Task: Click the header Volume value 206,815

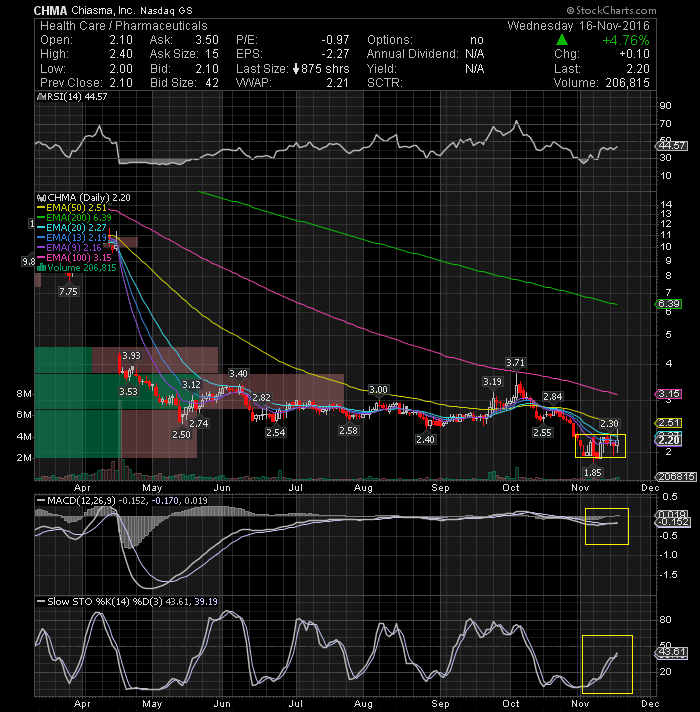Action: tap(627, 83)
